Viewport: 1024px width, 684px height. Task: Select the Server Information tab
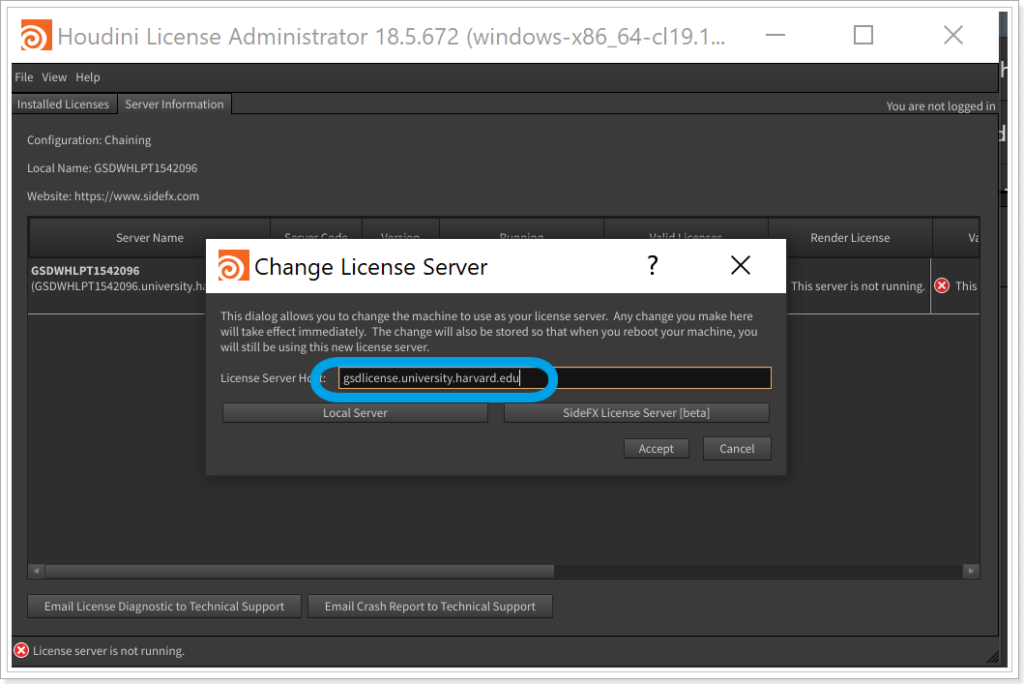click(x=174, y=104)
